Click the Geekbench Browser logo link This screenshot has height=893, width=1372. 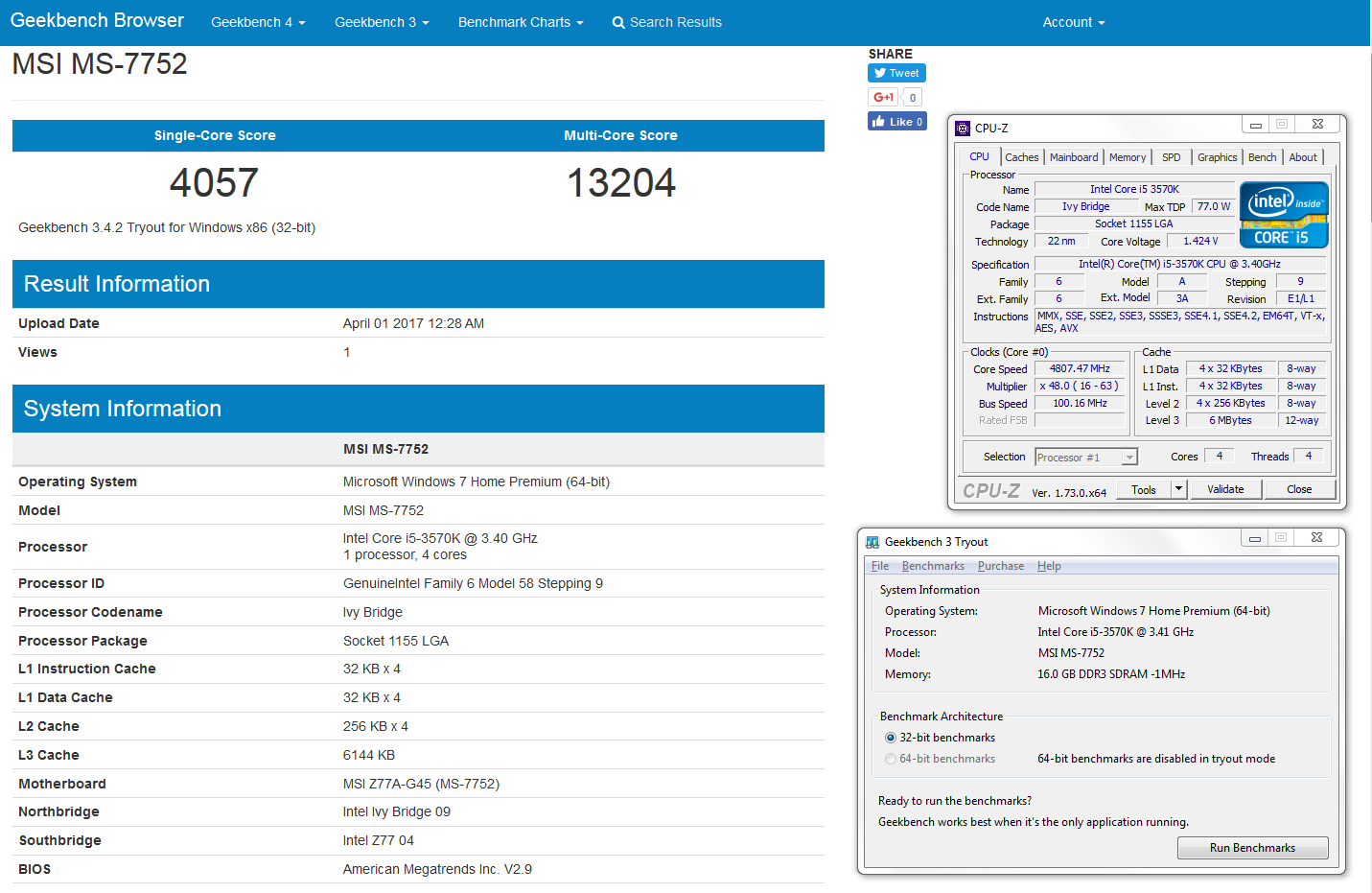point(97,20)
